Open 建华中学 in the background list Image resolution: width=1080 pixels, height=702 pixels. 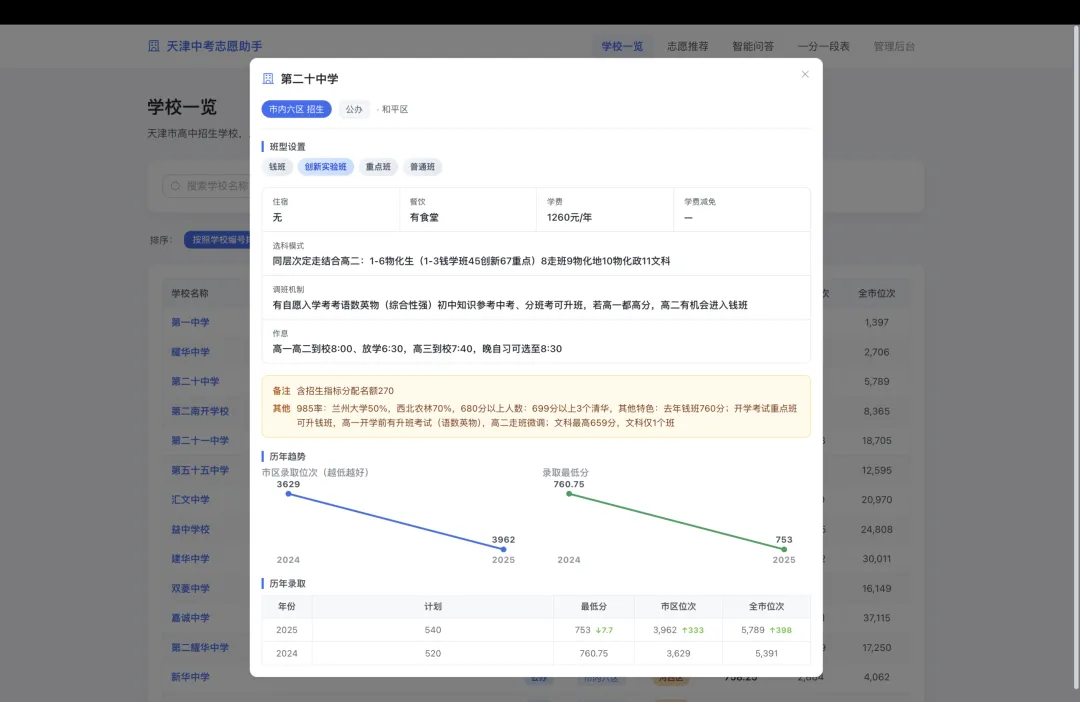pos(190,559)
